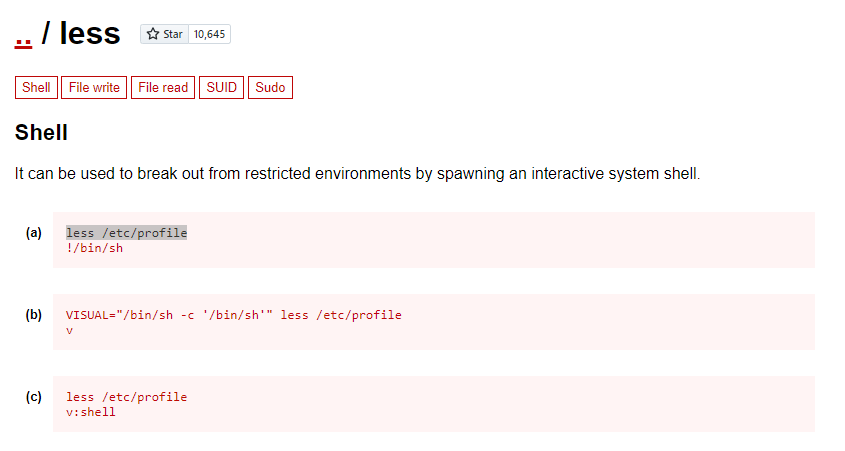Image resolution: width=845 pixels, height=451 pixels.
Task: Click the VISUAL command line in example (b)
Action: pyautogui.click(x=234, y=315)
